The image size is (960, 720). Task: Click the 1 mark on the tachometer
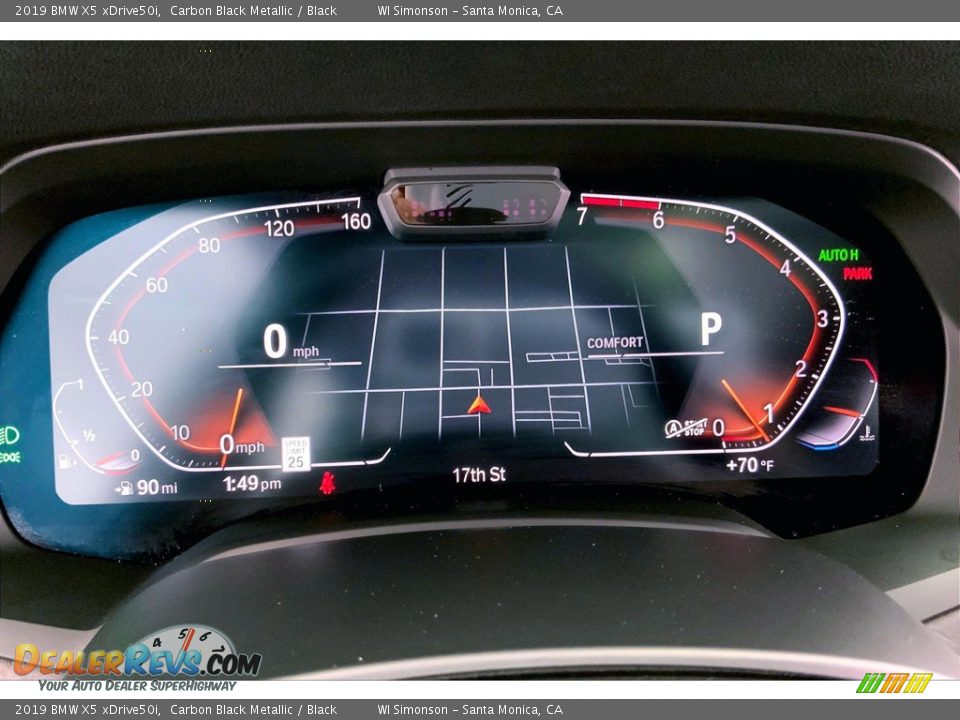[x=768, y=414]
